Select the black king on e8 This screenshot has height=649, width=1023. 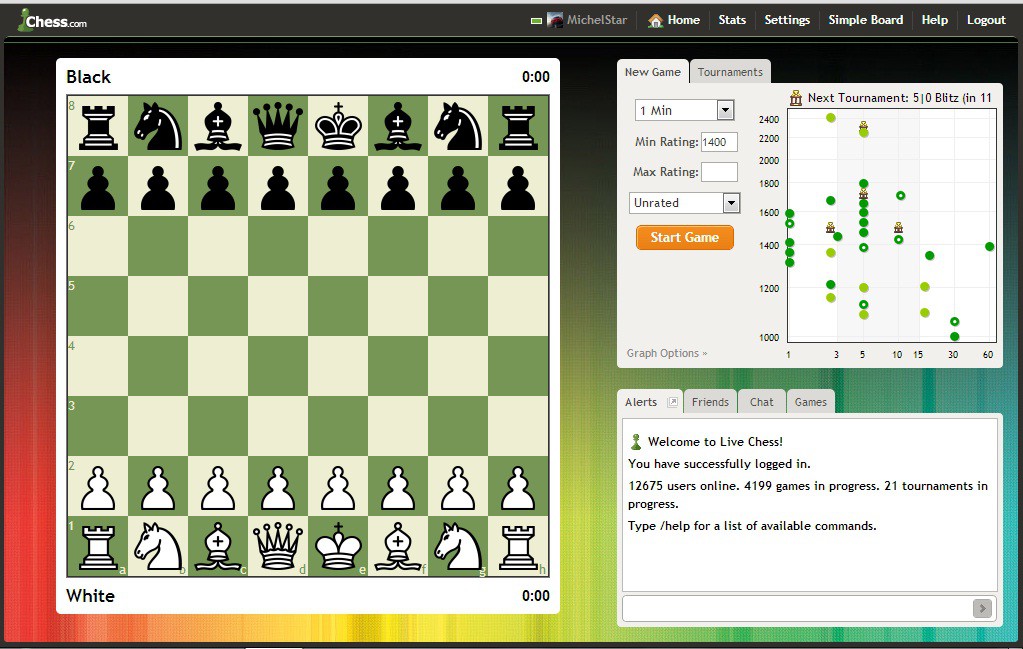pyautogui.click(x=338, y=126)
